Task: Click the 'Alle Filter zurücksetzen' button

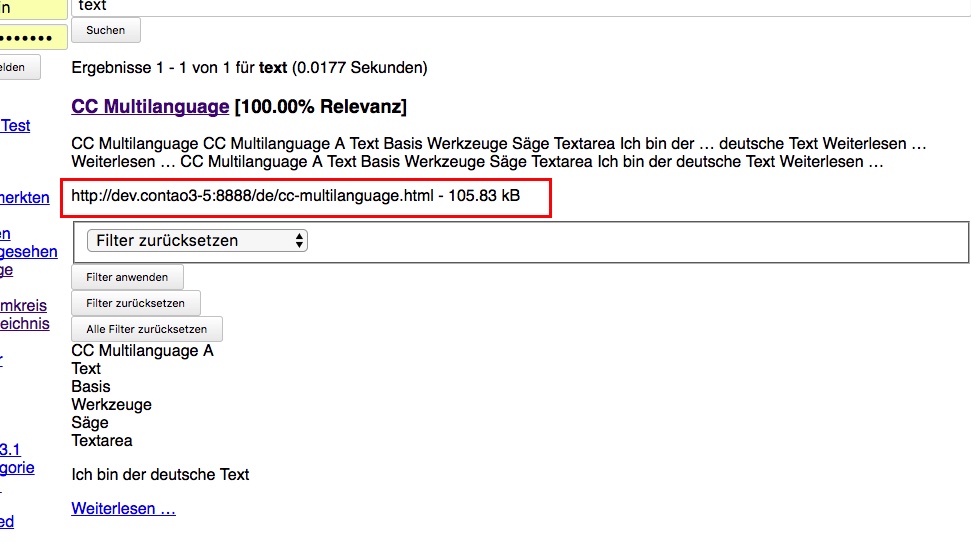Action: point(147,329)
